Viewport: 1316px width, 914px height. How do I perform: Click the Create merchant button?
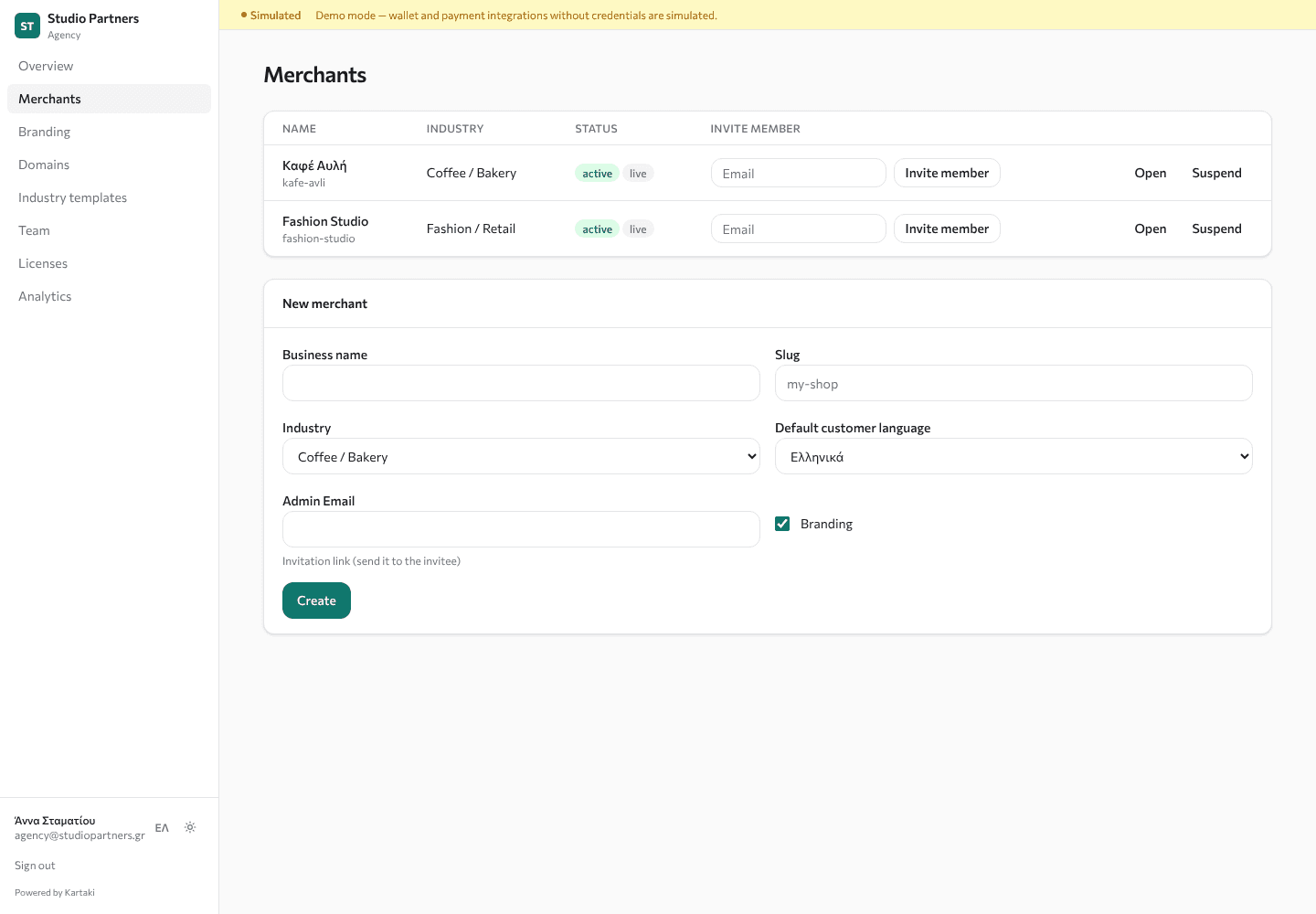(316, 600)
